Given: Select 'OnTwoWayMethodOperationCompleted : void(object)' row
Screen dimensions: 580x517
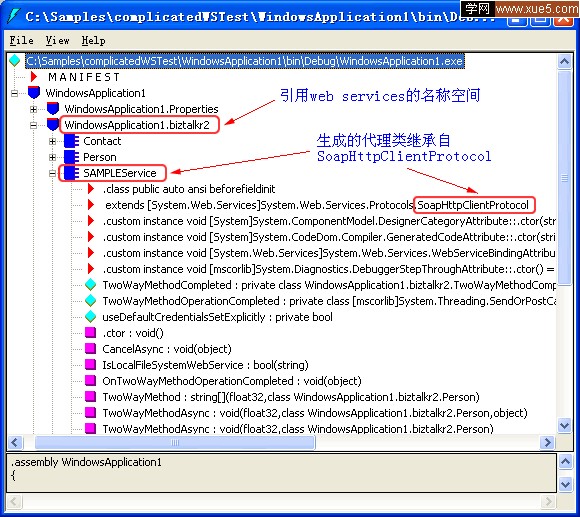Looking at the screenshot, I should pos(232,381).
